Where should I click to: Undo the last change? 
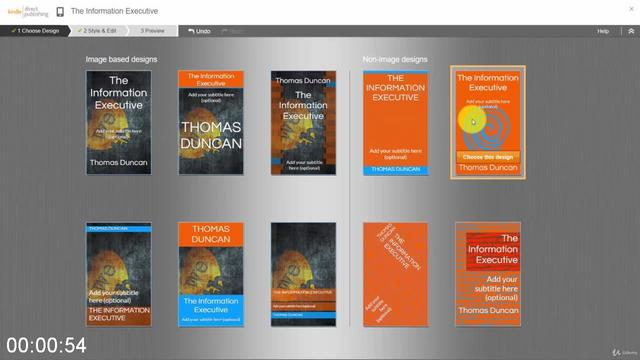(199, 31)
